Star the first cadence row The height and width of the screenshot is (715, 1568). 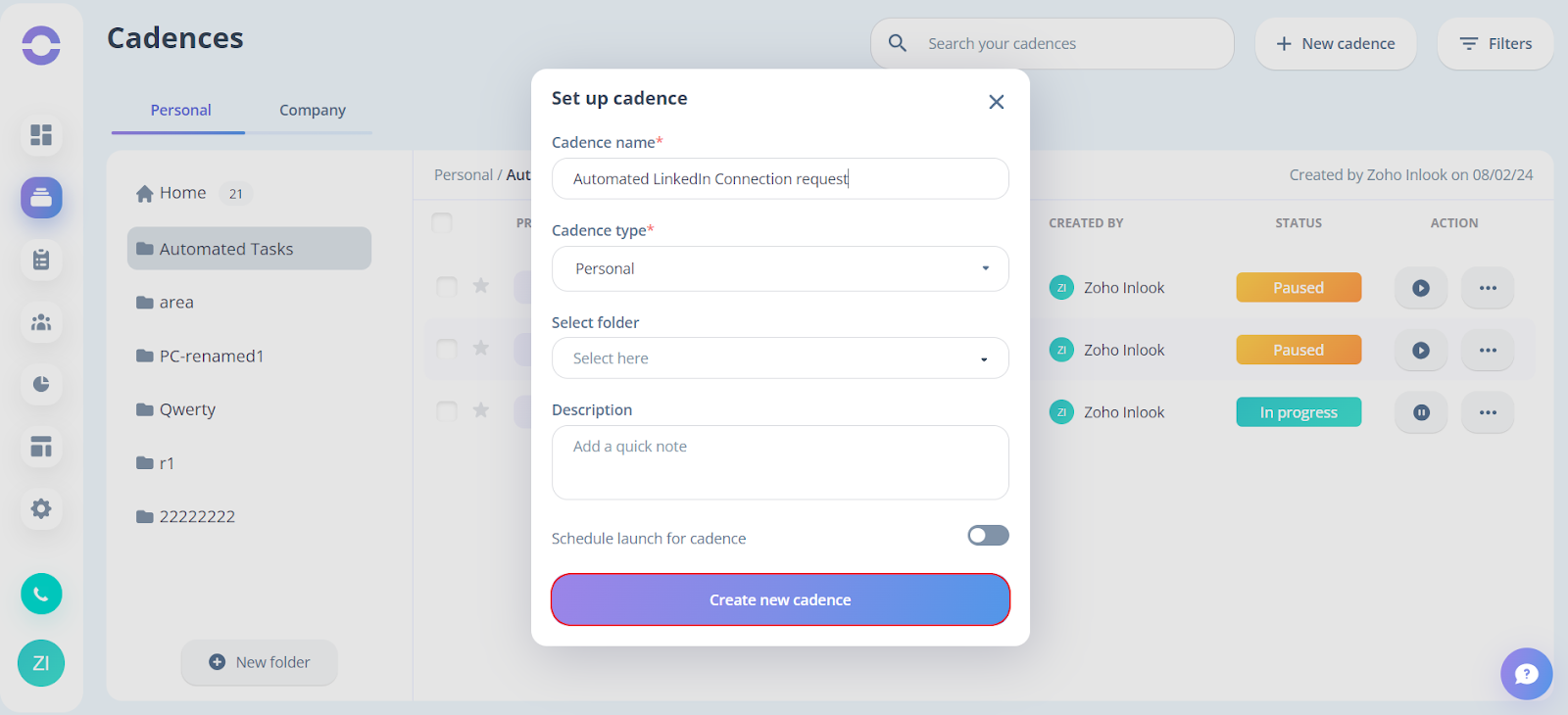480,285
